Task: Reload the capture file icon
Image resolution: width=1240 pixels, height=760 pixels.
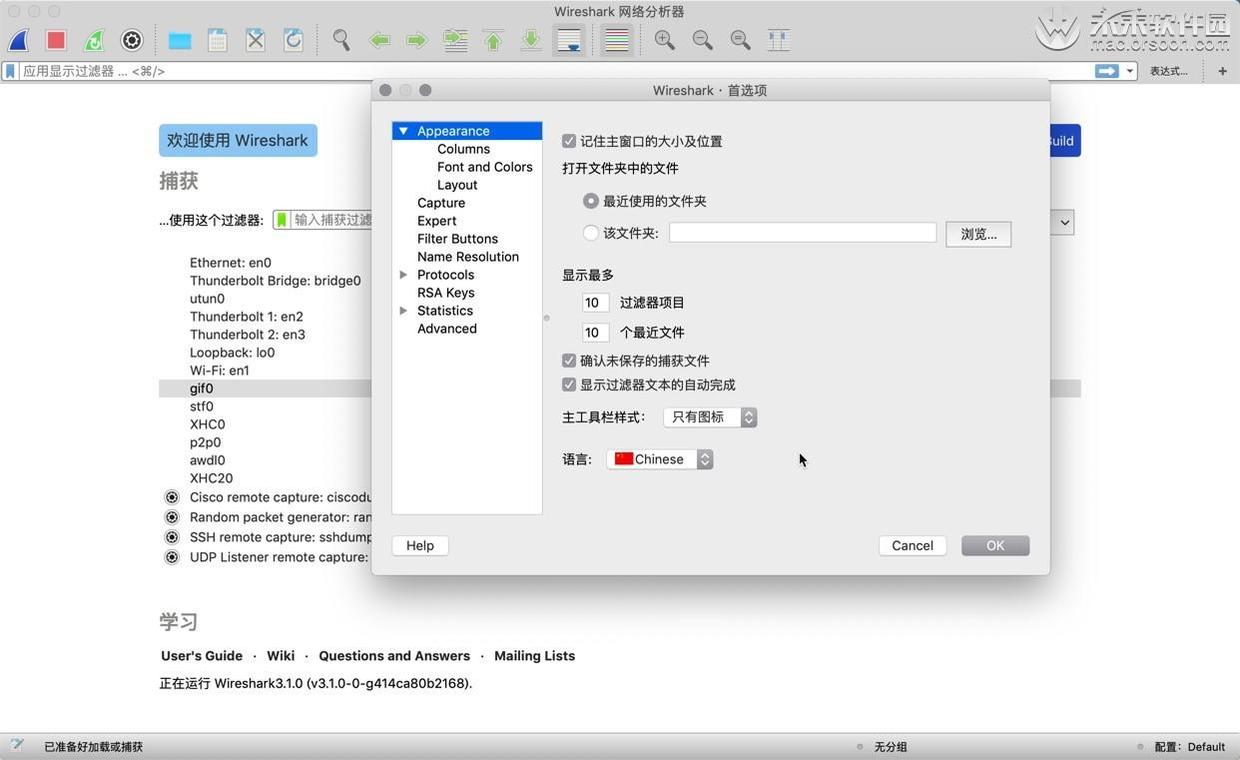Action: pos(293,40)
